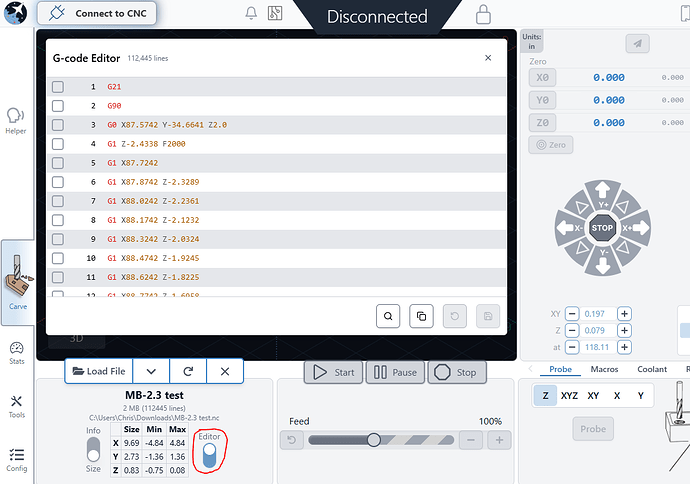Toggle the Info/Size switch

(x=93, y=450)
